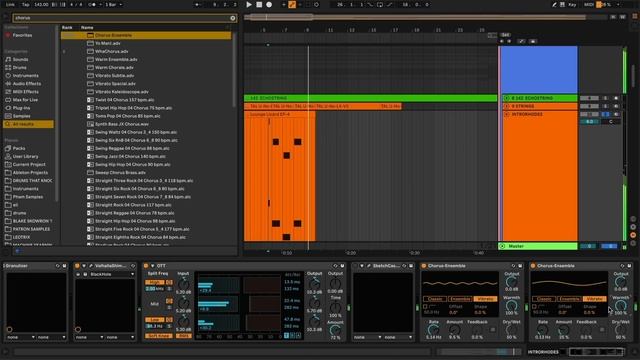The image size is (640, 360).
Task: Click Warmth knob of second Chorus-Ensemble
Action: [x=620, y=305]
